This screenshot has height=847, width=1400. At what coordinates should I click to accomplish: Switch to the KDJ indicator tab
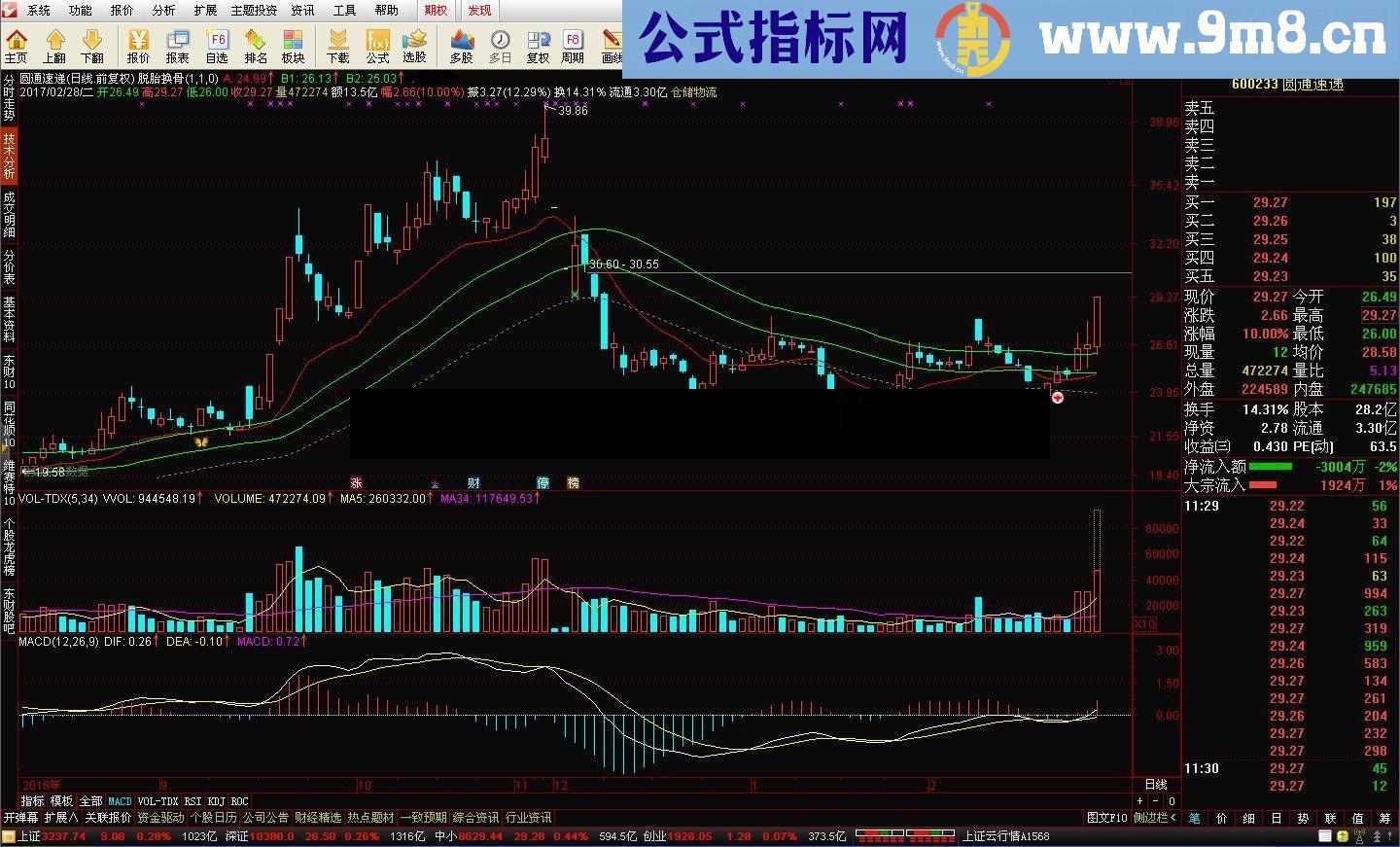(216, 802)
